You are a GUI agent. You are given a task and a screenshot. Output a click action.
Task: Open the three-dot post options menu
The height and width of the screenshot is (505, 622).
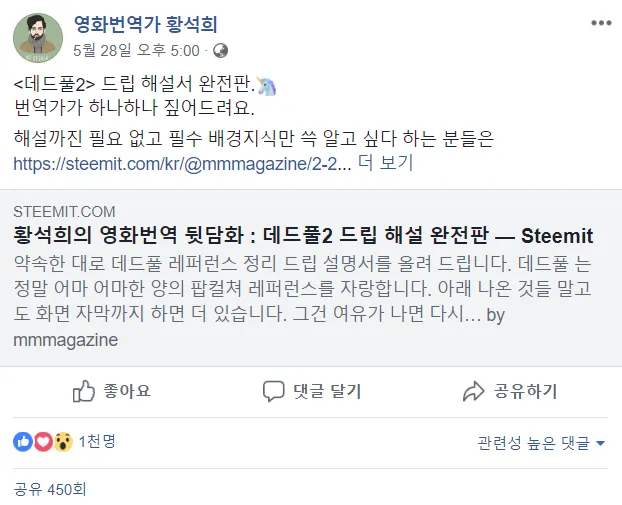tap(600, 22)
